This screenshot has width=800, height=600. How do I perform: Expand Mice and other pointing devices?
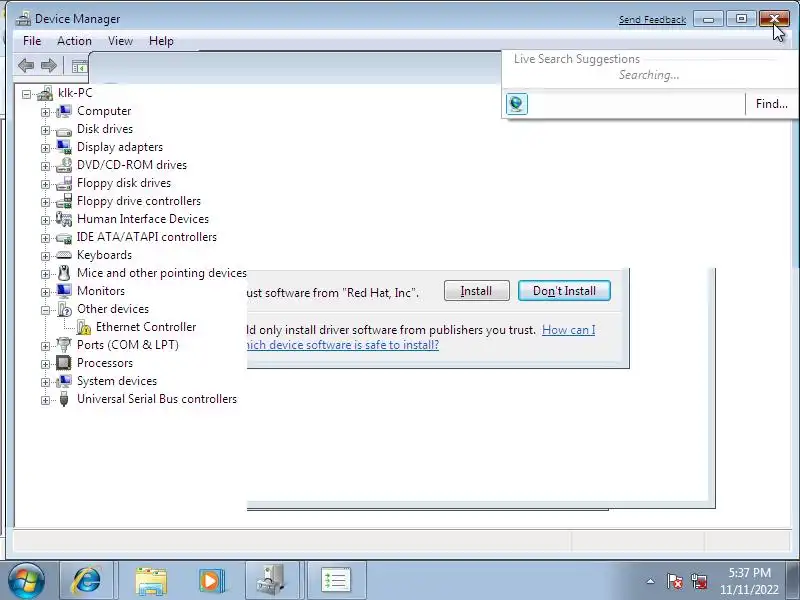tap(45, 274)
